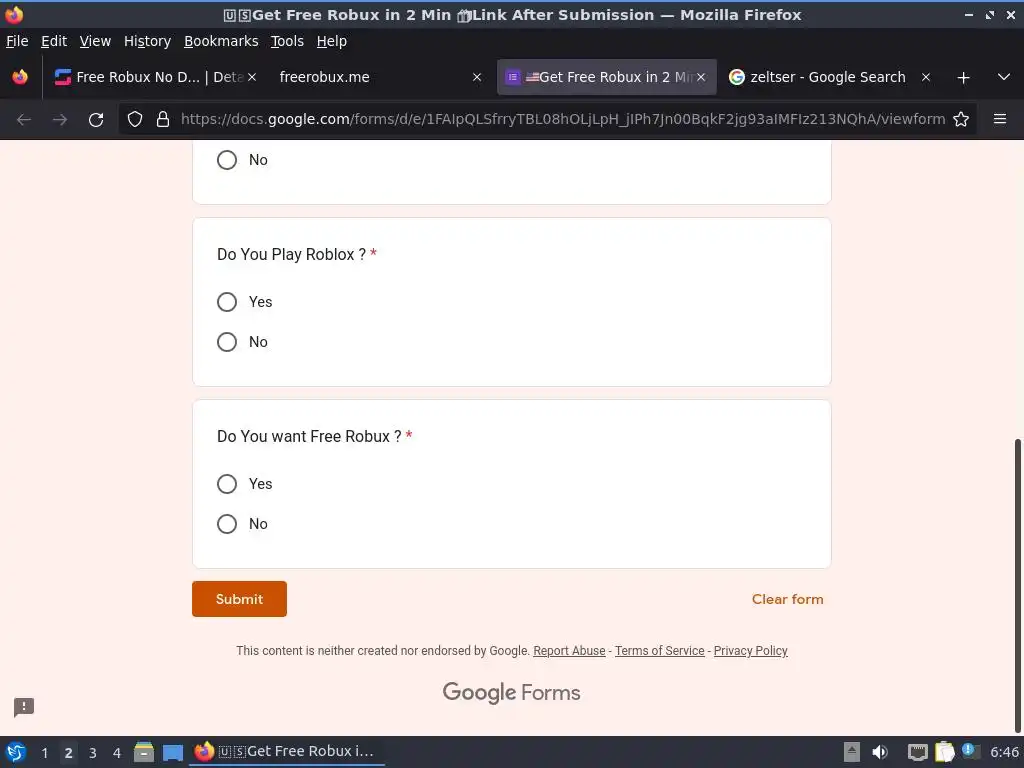Image resolution: width=1024 pixels, height=768 pixels.
Task: Bookmark this page with star icon
Action: pos(961,119)
